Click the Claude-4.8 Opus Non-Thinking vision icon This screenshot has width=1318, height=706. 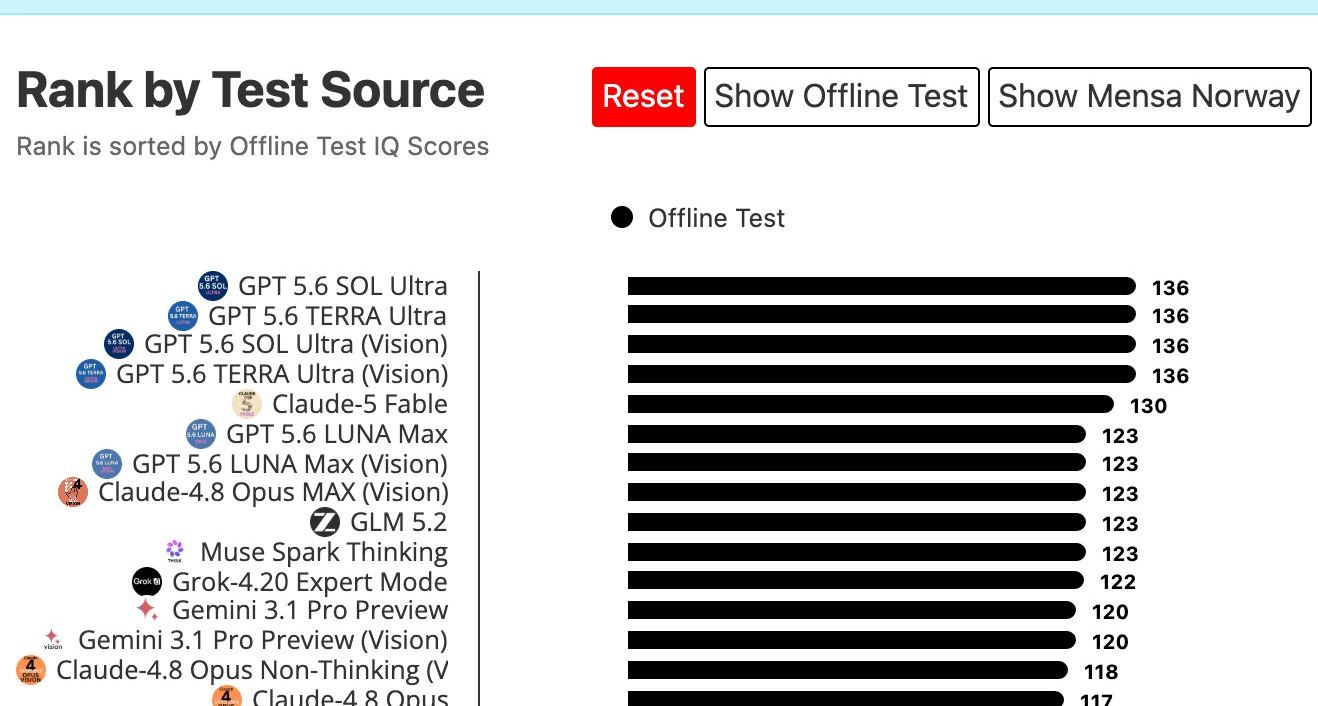pos(31,670)
